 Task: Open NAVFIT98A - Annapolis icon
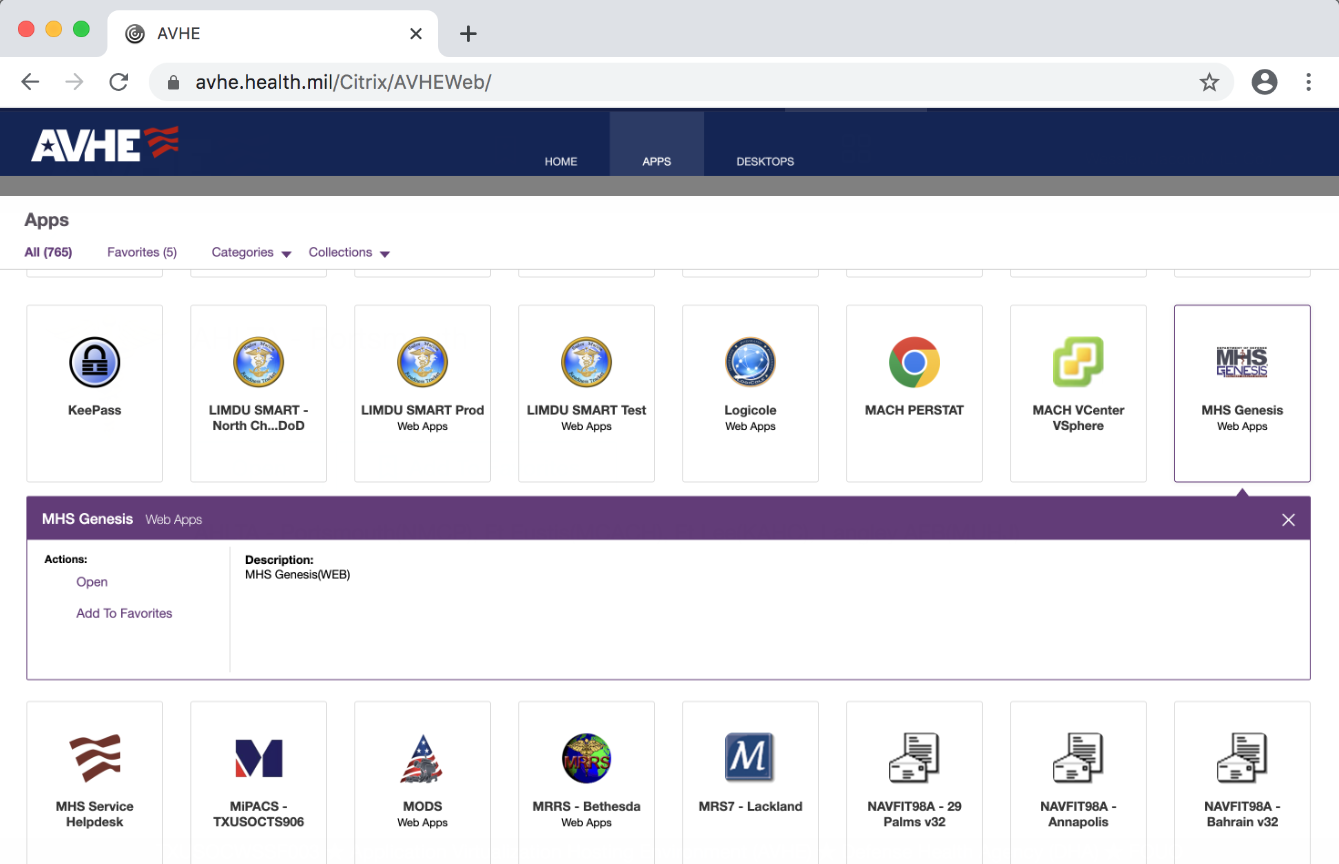[1078, 758]
